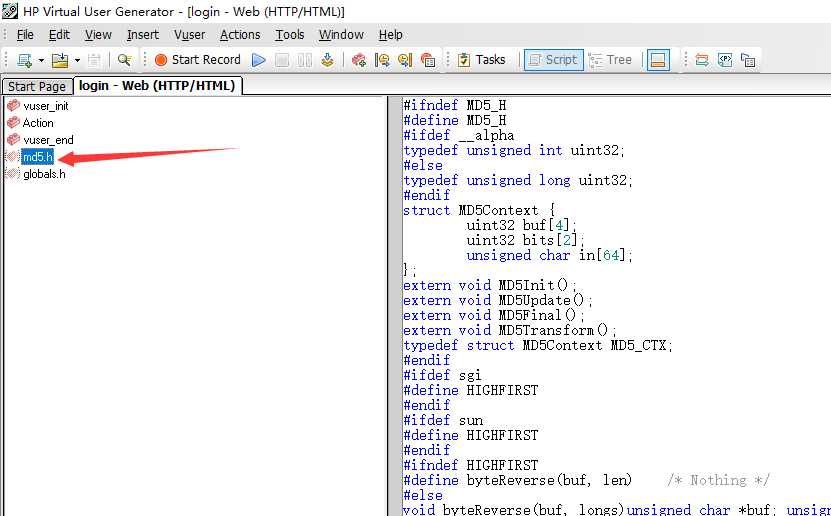
Task: Open the New Script dropdown arrow
Action: 41,60
